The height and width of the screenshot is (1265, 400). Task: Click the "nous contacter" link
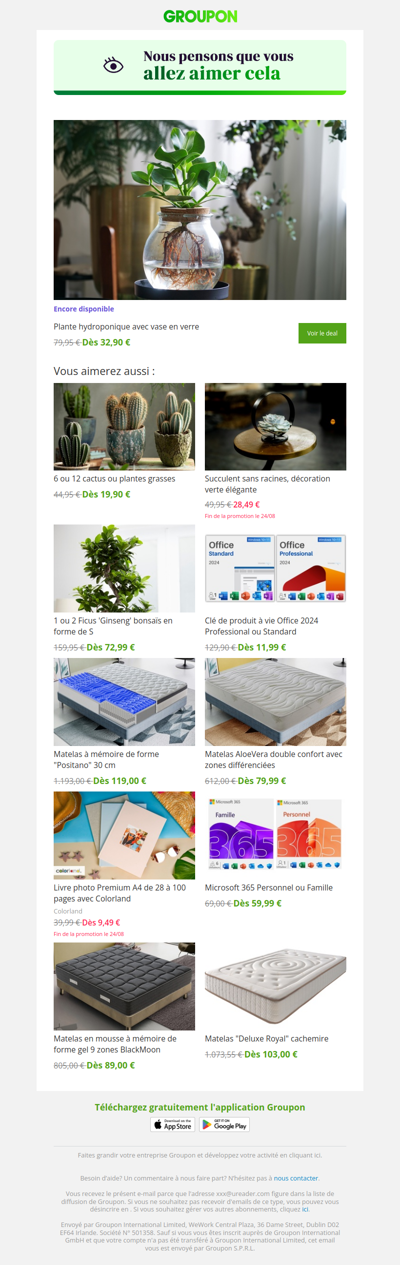(x=297, y=1178)
